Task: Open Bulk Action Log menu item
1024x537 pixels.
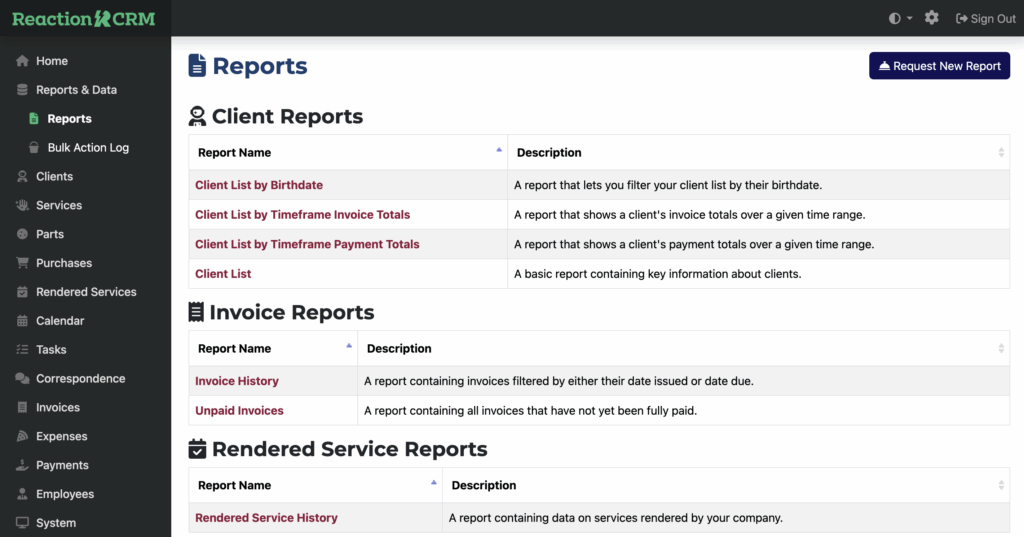Action: [88, 148]
